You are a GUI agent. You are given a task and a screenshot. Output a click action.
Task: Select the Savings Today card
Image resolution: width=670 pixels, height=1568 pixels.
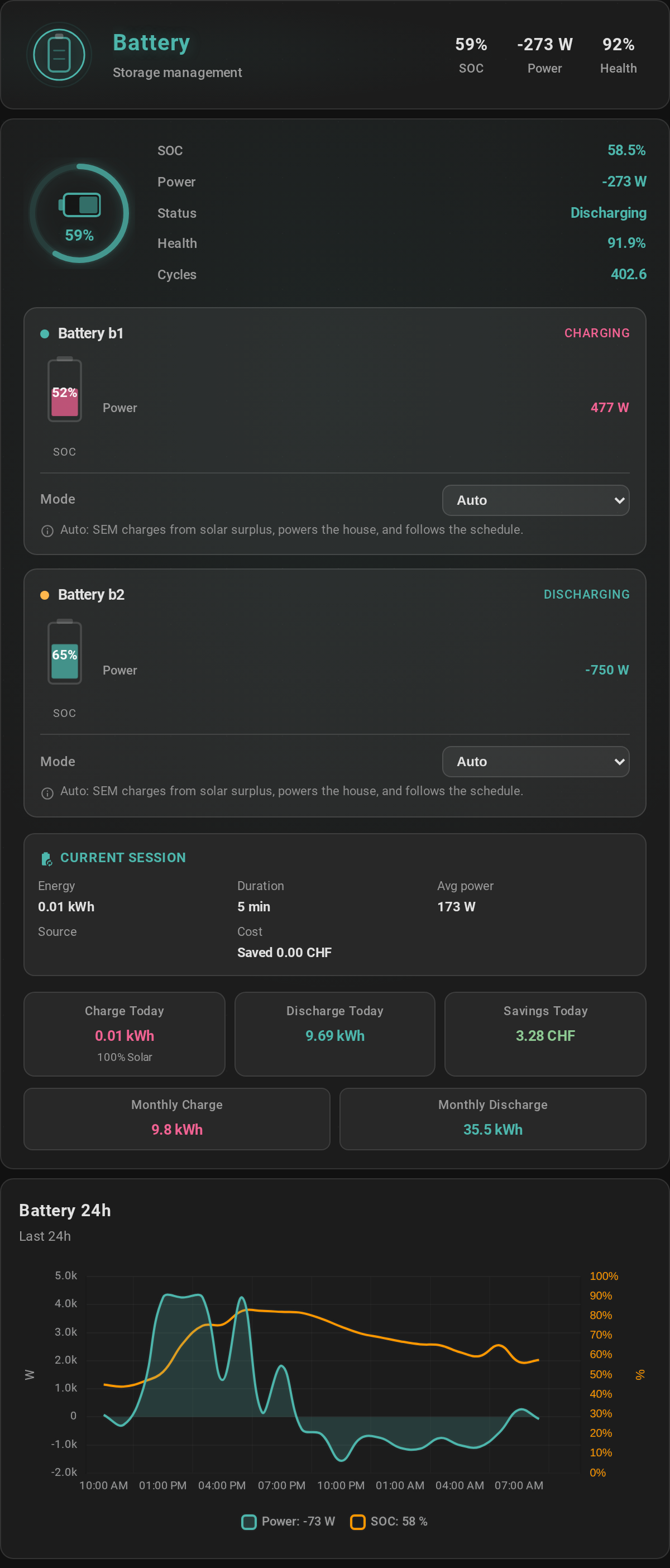point(545,1034)
